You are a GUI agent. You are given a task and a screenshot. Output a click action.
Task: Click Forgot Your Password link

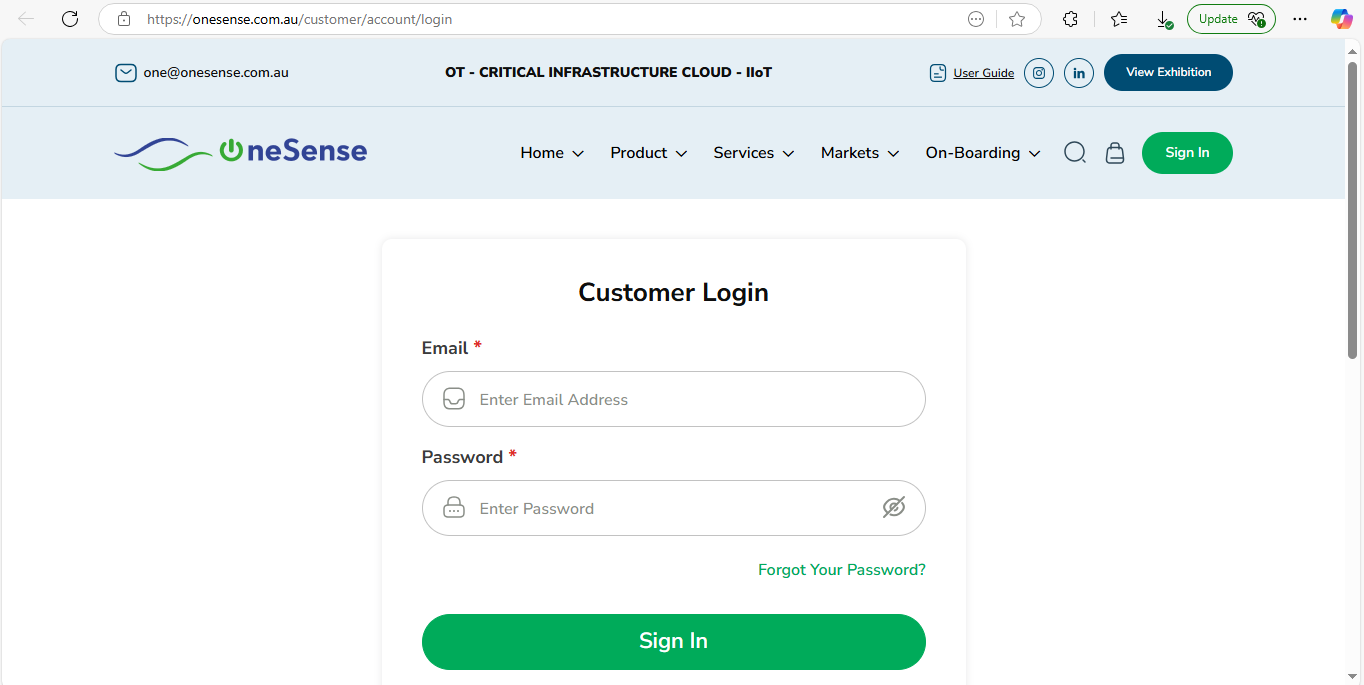pyautogui.click(x=842, y=570)
